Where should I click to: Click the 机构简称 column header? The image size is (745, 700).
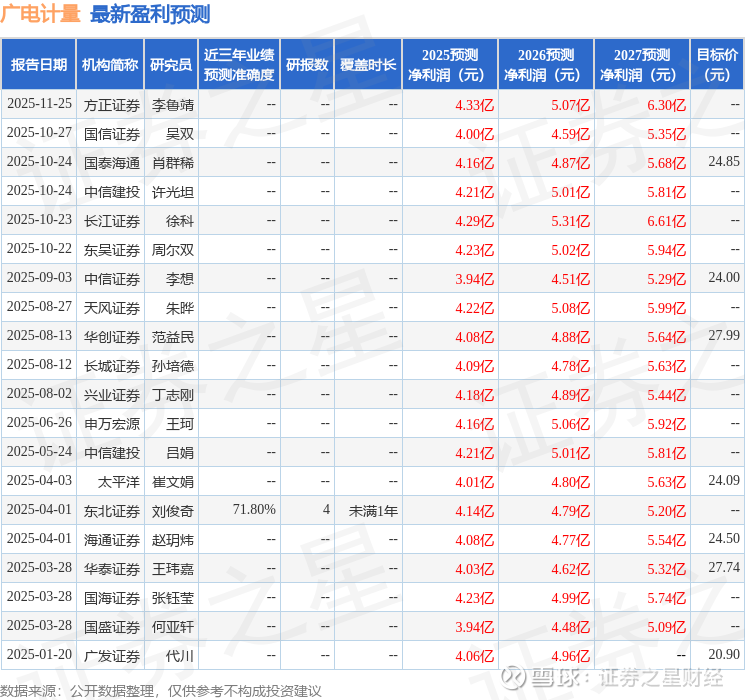(110, 65)
